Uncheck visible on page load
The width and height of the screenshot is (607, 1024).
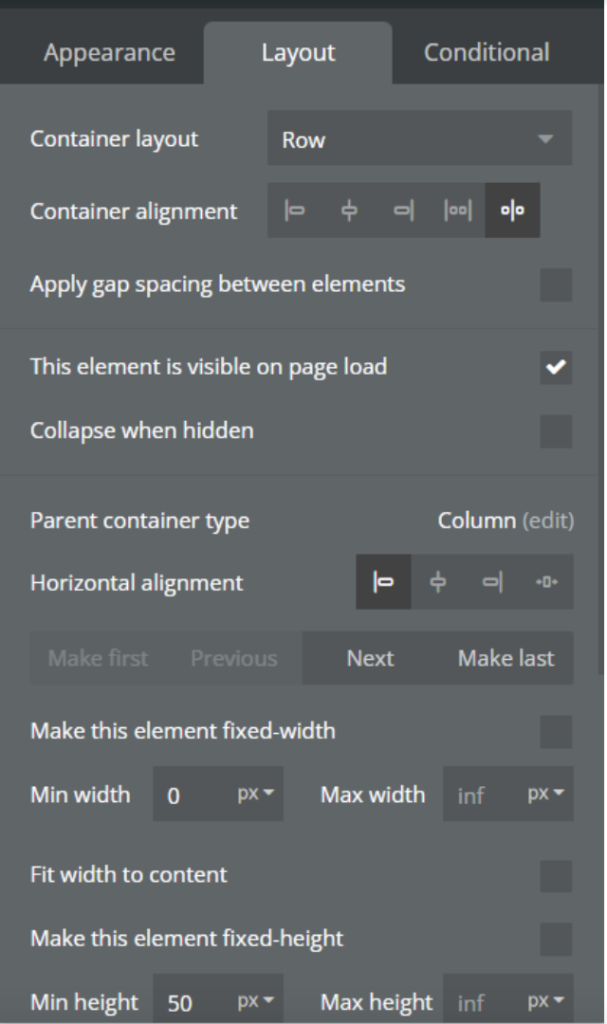click(556, 368)
